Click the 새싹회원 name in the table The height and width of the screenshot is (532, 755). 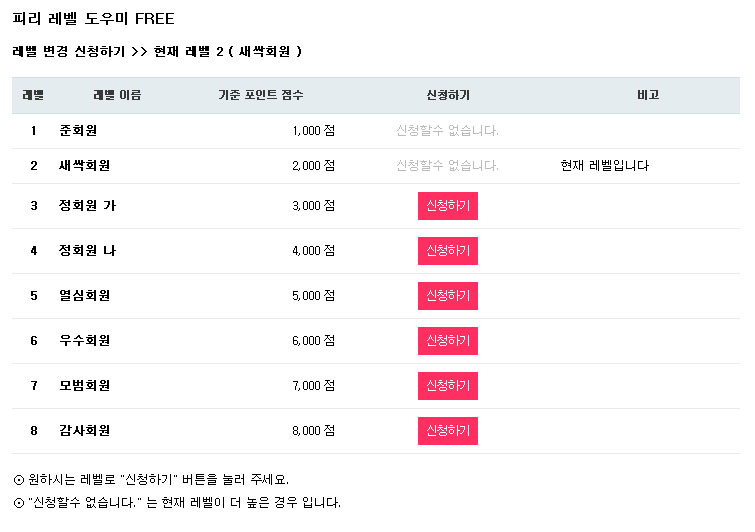[84, 166]
